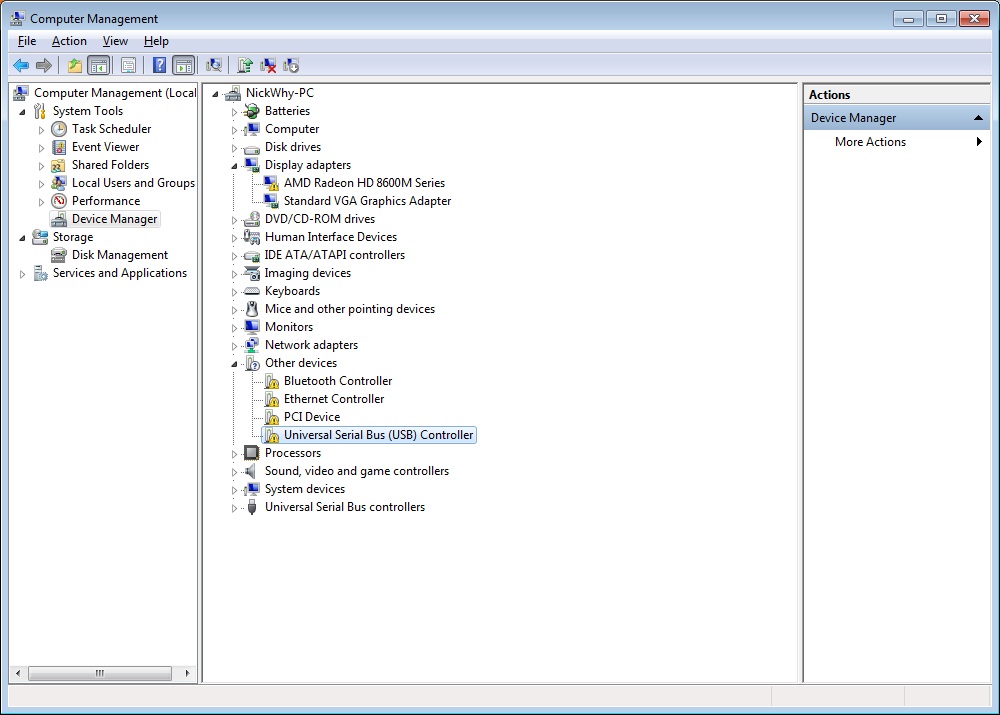
Task: Click the Uninstall device red X icon
Action: tap(268, 66)
